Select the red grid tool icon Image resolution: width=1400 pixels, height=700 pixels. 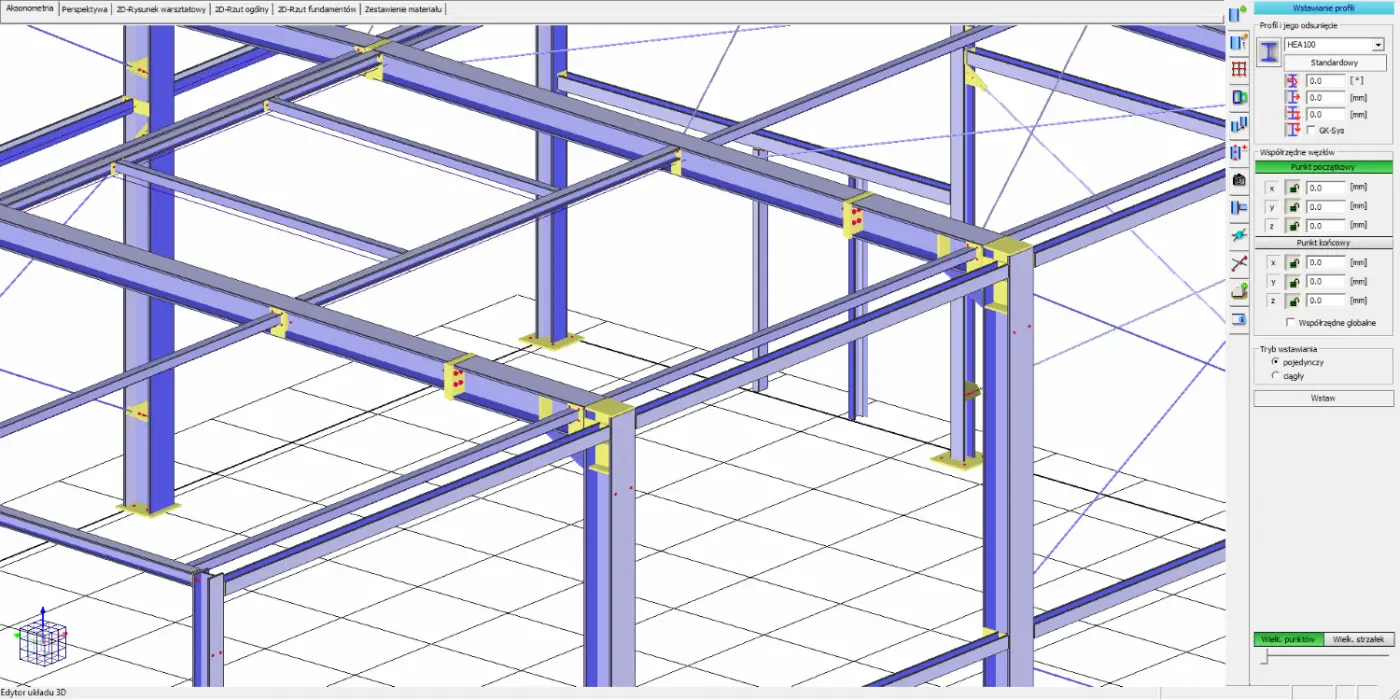pyautogui.click(x=1239, y=69)
